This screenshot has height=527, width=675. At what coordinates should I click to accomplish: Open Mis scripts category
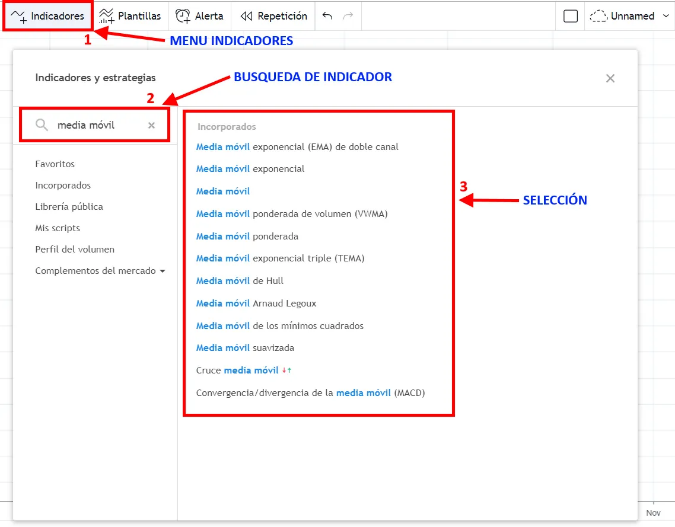pyautogui.click(x=57, y=228)
